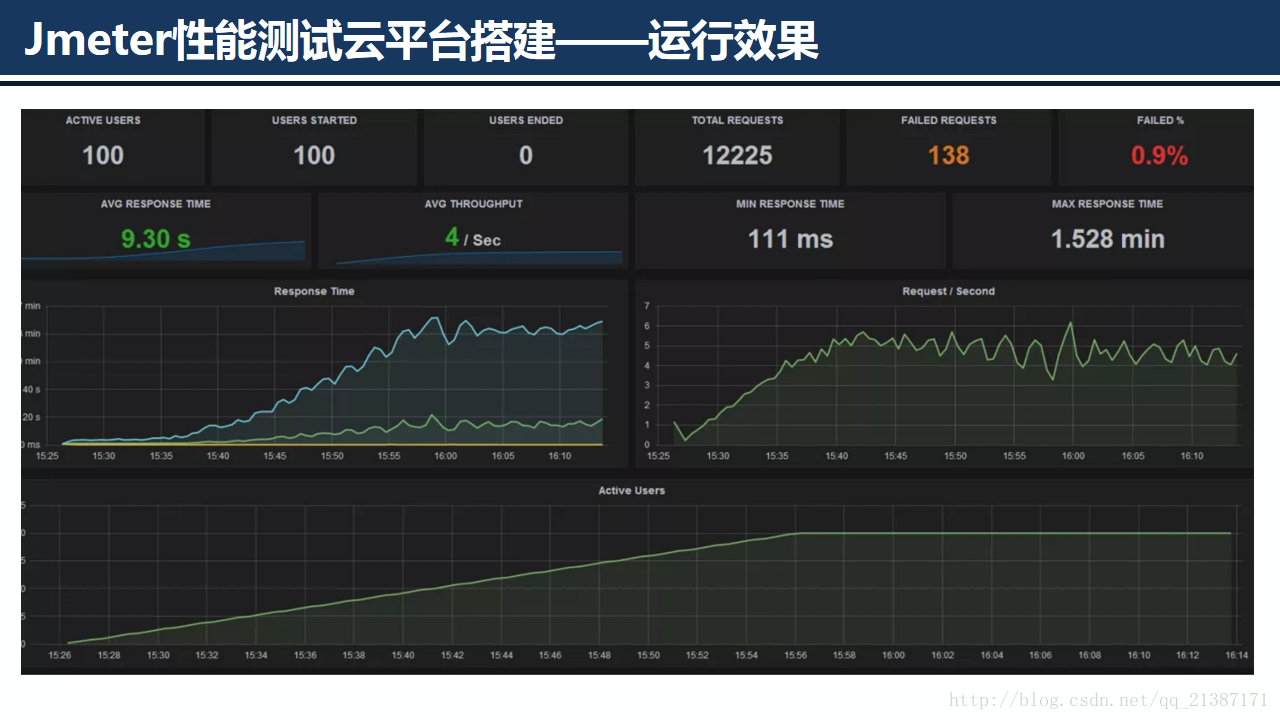Select the orange 138 failed requests value
The image size is (1280, 720).
(948, 155)
